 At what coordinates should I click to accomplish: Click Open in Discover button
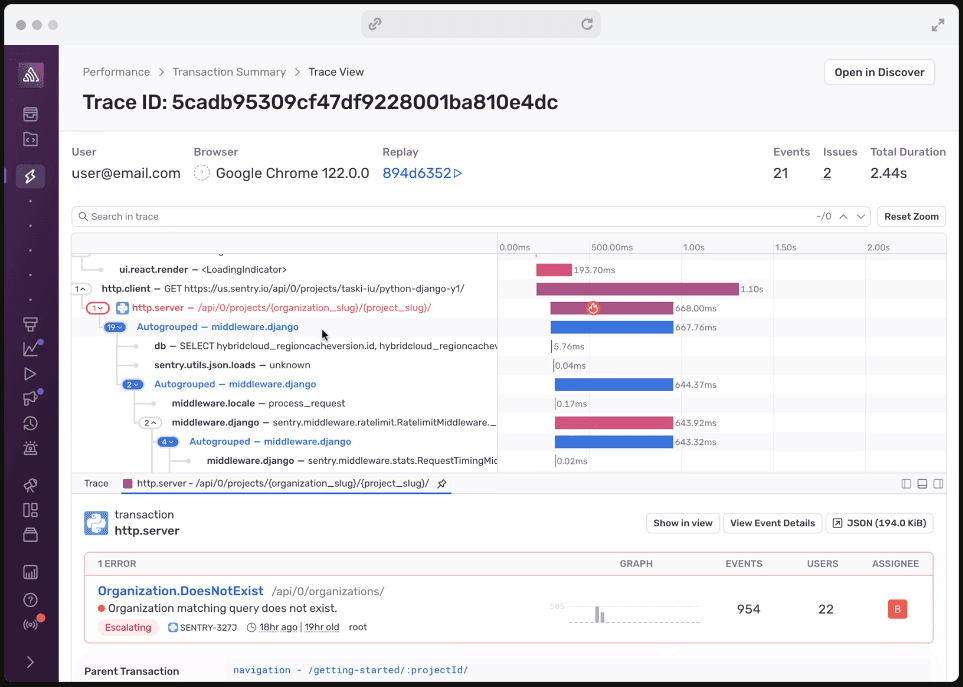click(879, 72)
